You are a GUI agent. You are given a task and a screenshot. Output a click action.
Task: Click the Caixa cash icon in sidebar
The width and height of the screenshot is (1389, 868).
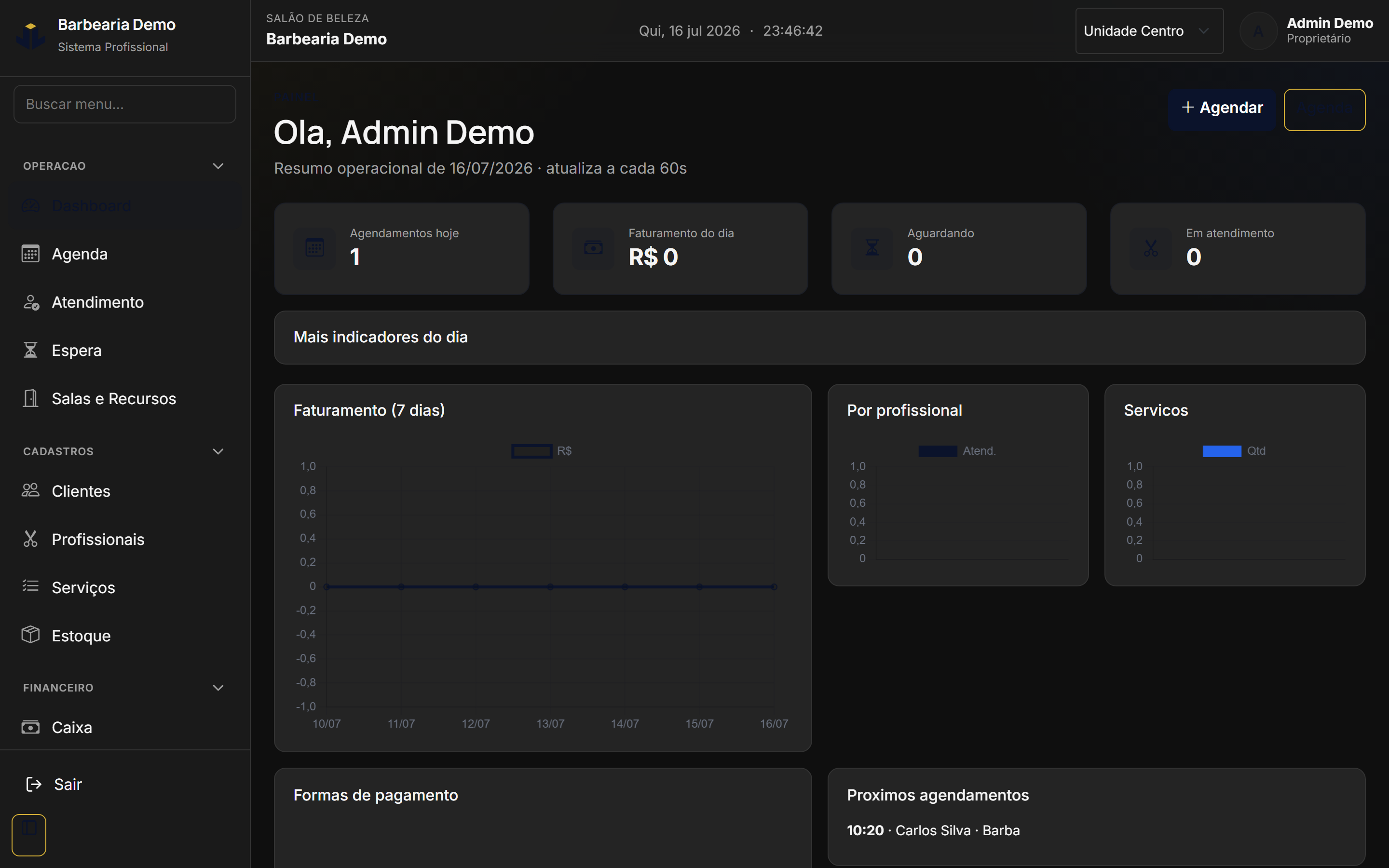[30, 727]
